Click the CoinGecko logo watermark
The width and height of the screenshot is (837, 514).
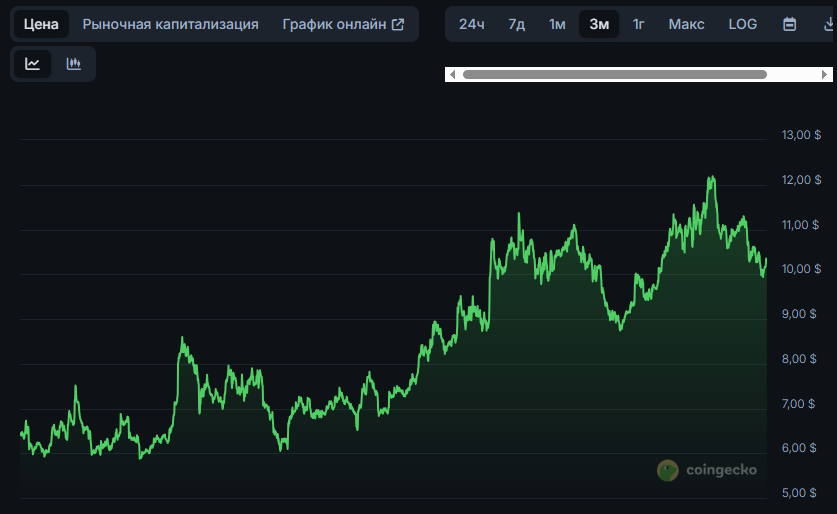tap(707, 469)
